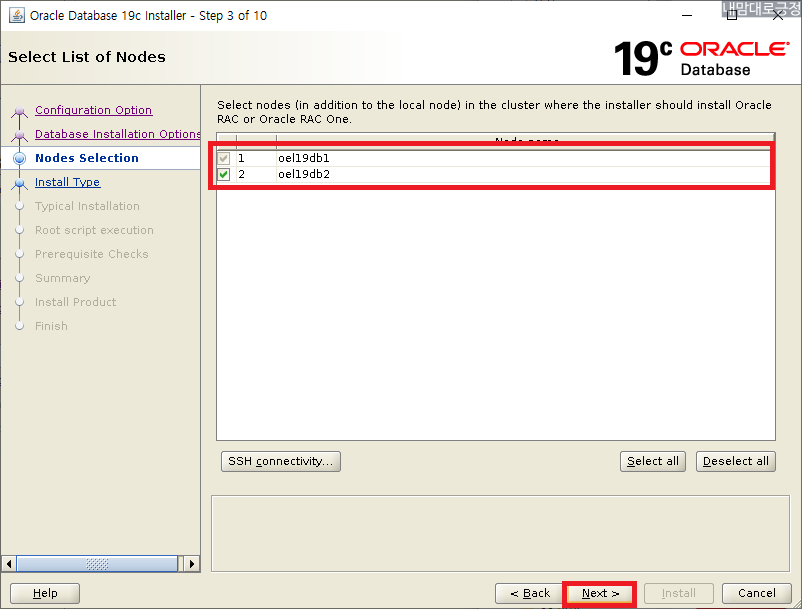Click the Typical Installation step label

point(87,206)
